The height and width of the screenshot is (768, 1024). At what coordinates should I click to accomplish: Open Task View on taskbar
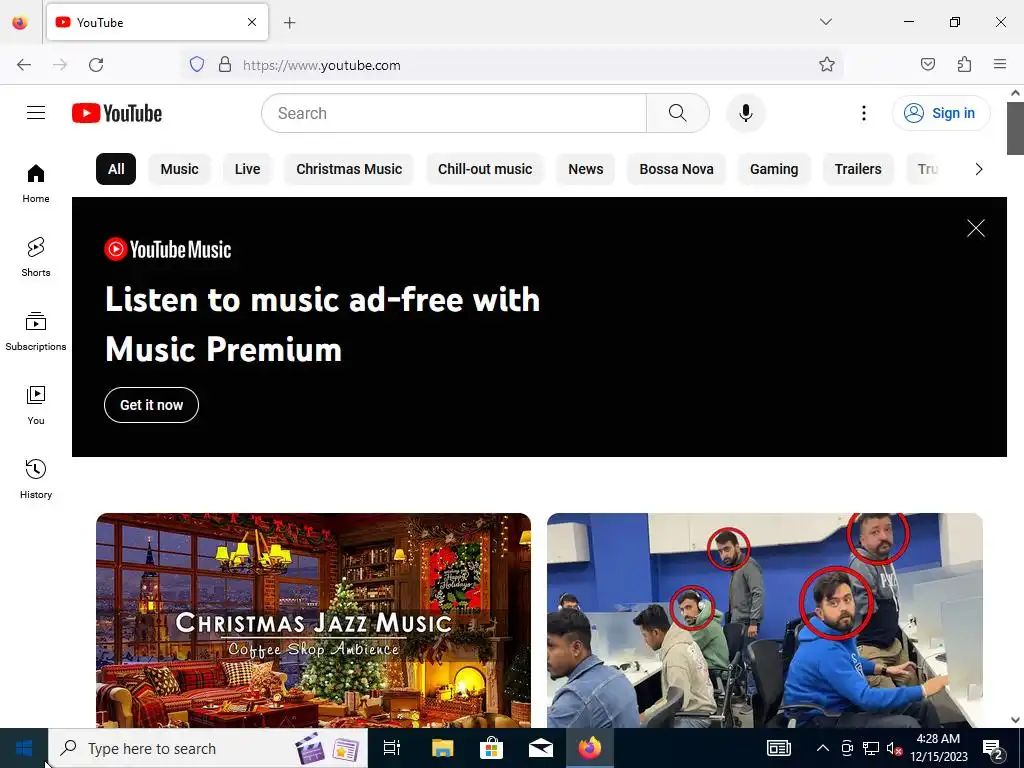point(392,748)
